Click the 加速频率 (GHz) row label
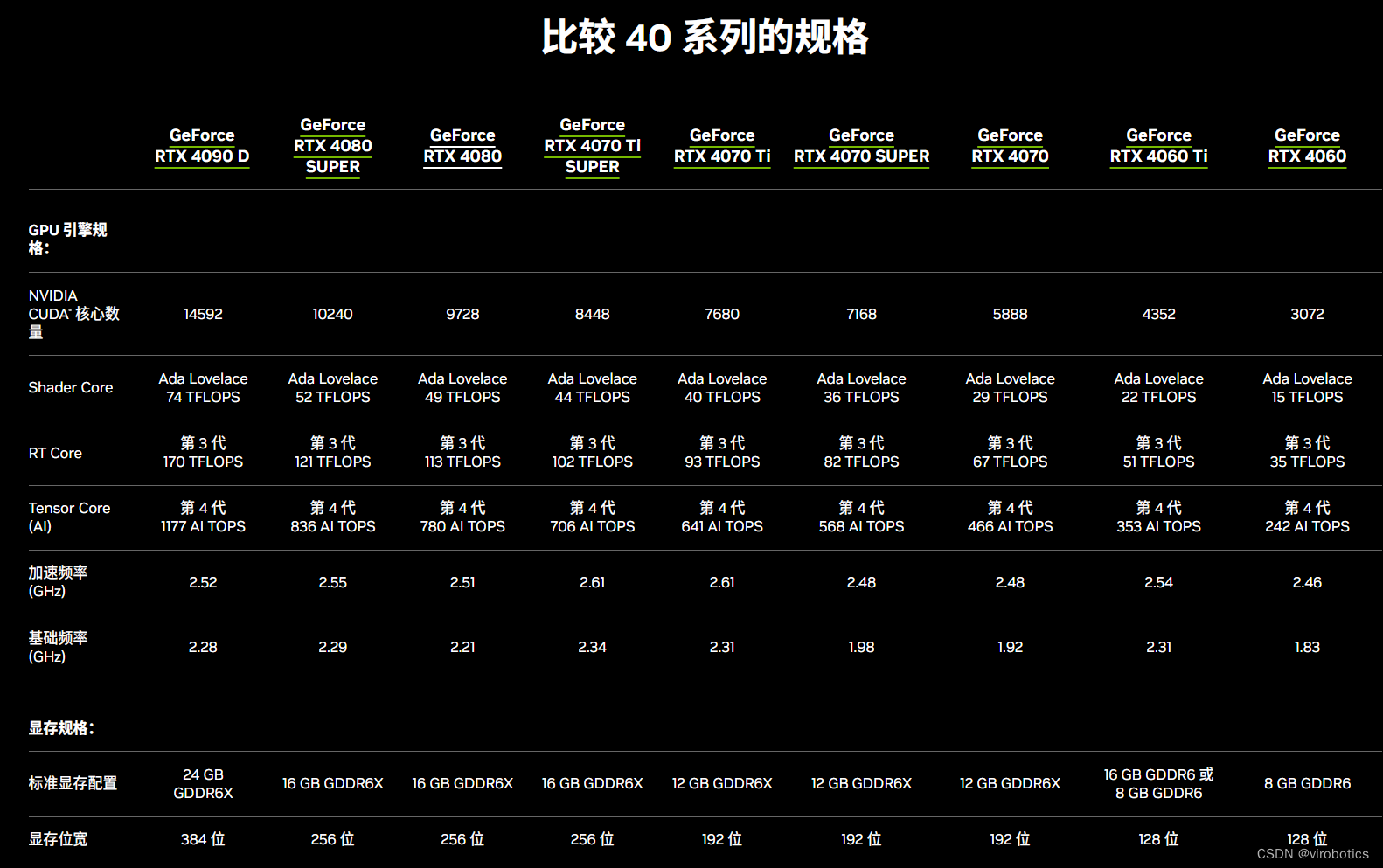Image resolution: width=1383 pixels, height=868 pixels. [58, 582]
